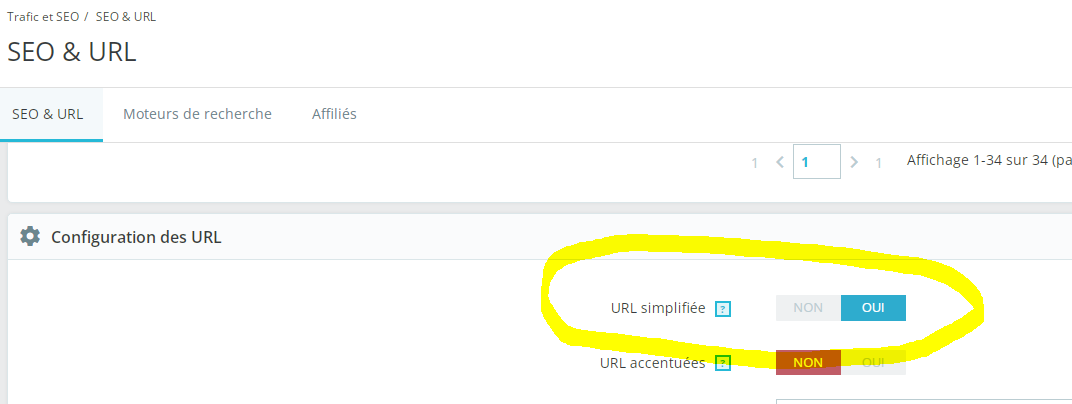1072x404 pixels.
Task: Jump to first page number before left chevron
Action: [755, 163]
